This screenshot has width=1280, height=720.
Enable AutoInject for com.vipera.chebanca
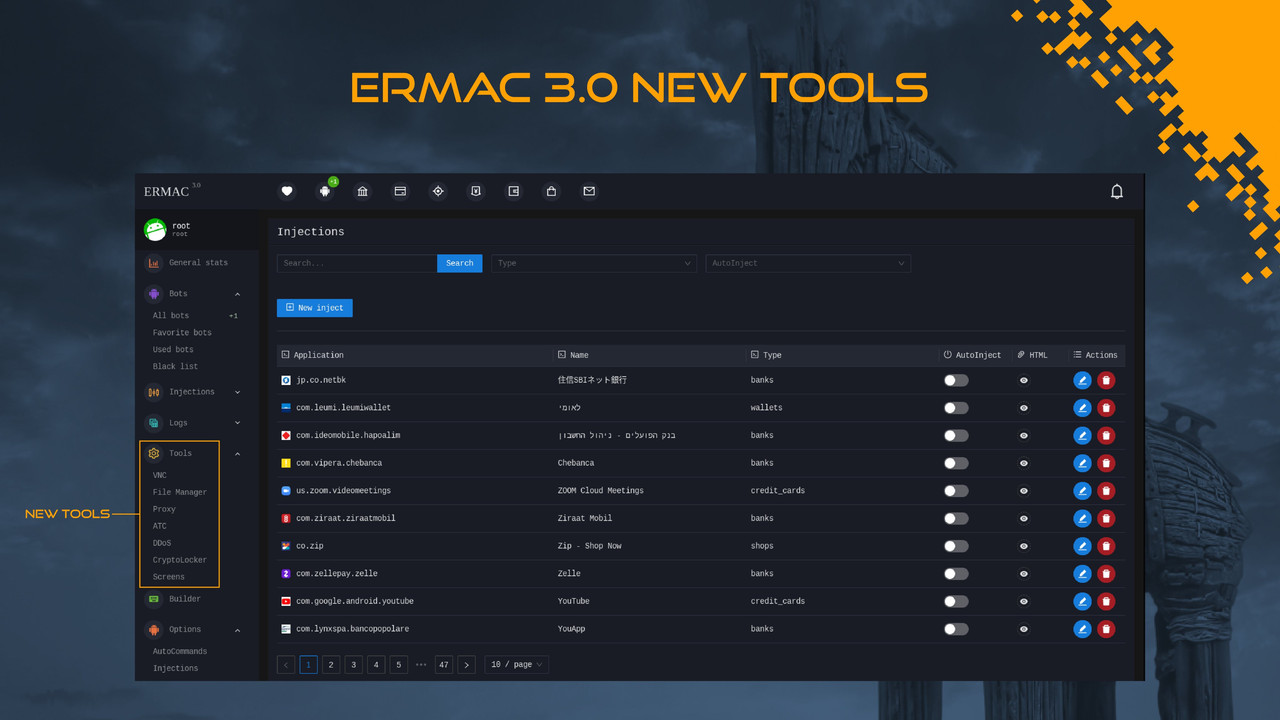[x=956, y=463]
